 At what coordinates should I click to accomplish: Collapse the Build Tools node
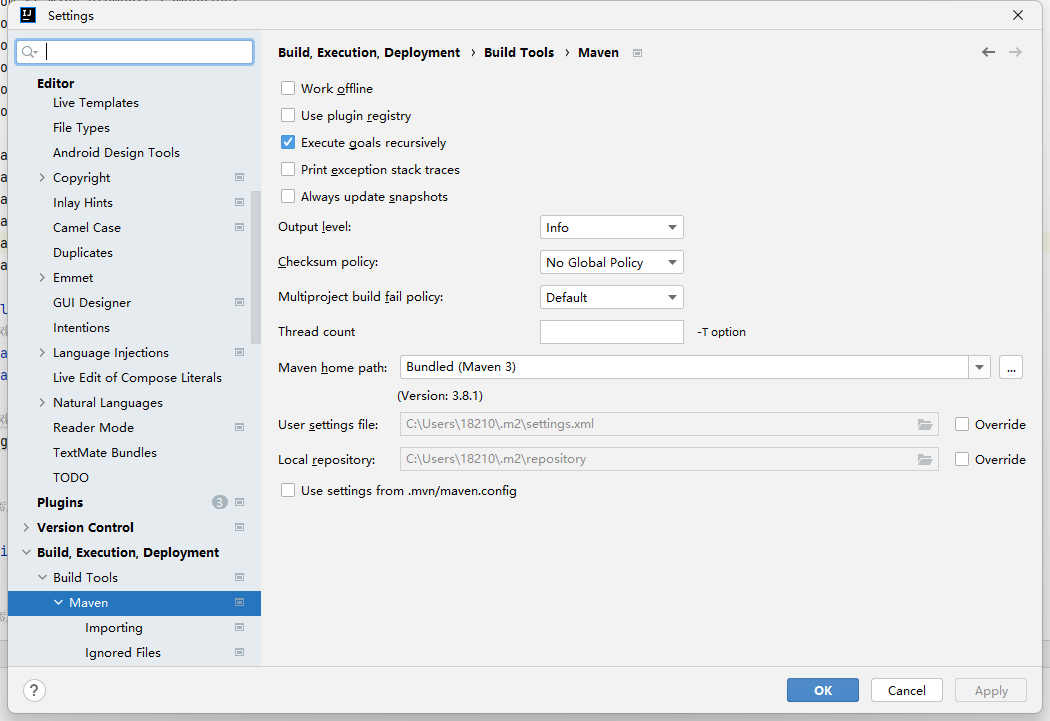coord(42,577)
